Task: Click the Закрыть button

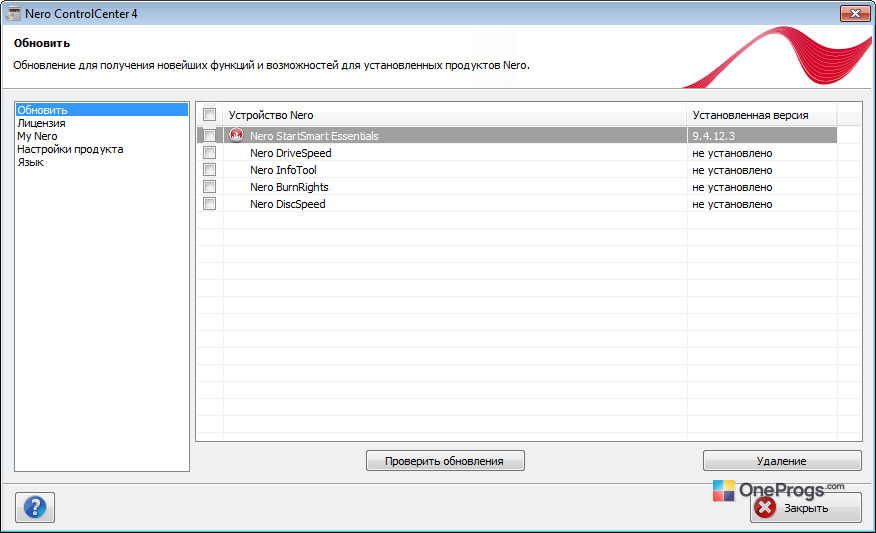Action: coord(806,508)
